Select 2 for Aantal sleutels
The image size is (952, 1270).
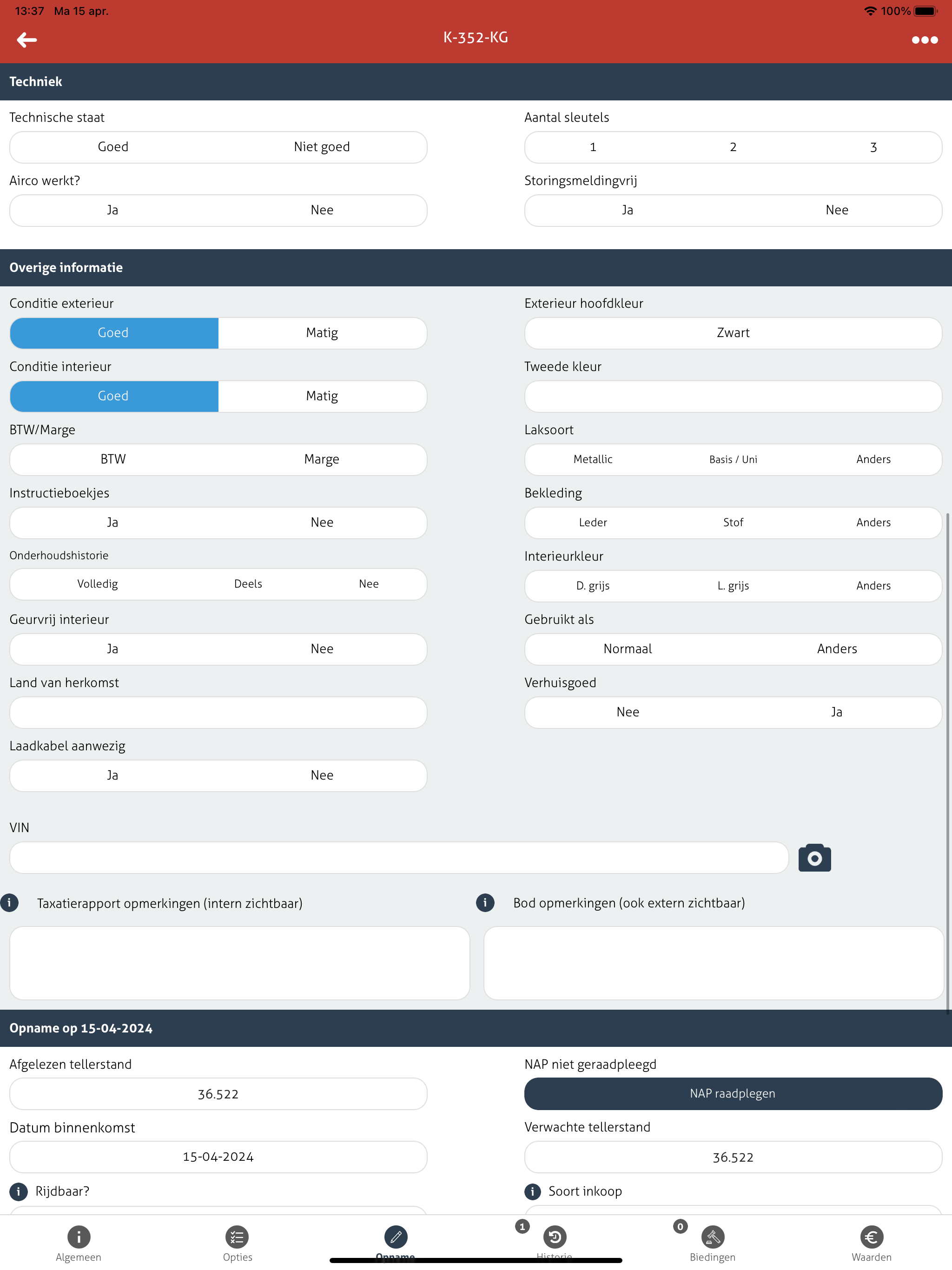733,147
